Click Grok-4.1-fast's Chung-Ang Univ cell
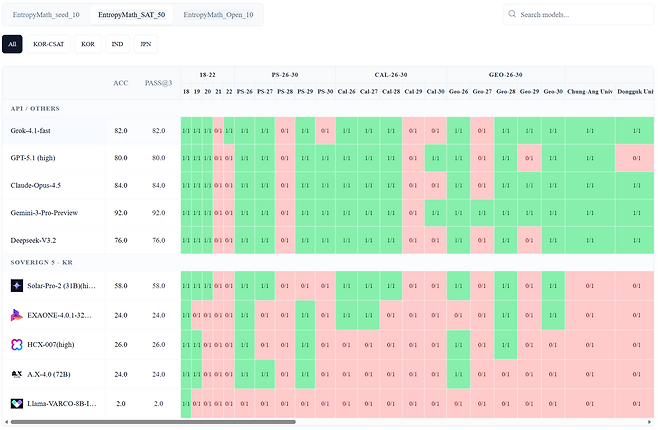658x430 pixels. coord(590,130)
